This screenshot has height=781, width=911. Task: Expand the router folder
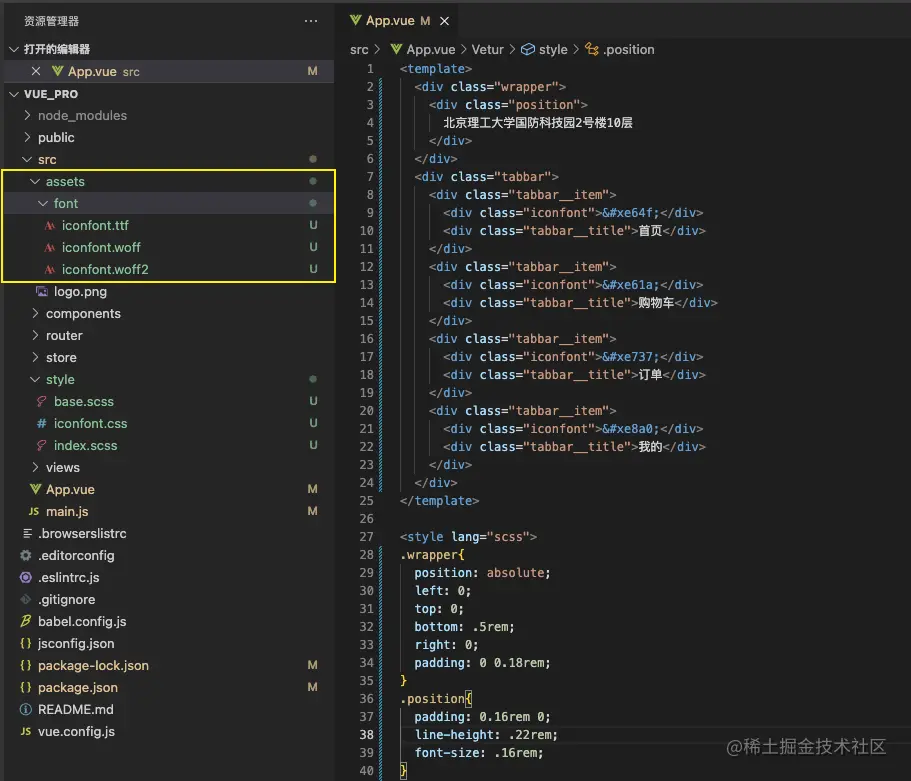[x=35, y=335]
